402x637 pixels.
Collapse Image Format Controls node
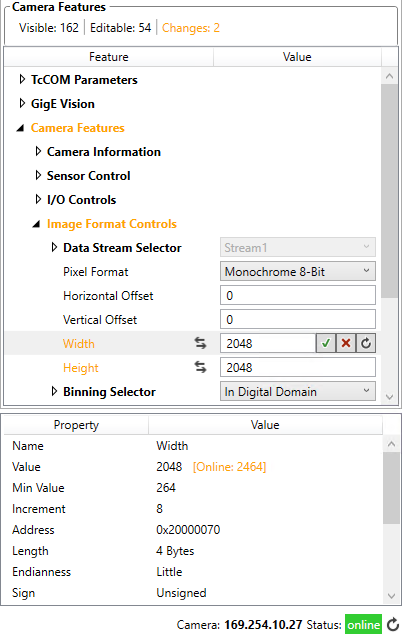tap(36, 224)
